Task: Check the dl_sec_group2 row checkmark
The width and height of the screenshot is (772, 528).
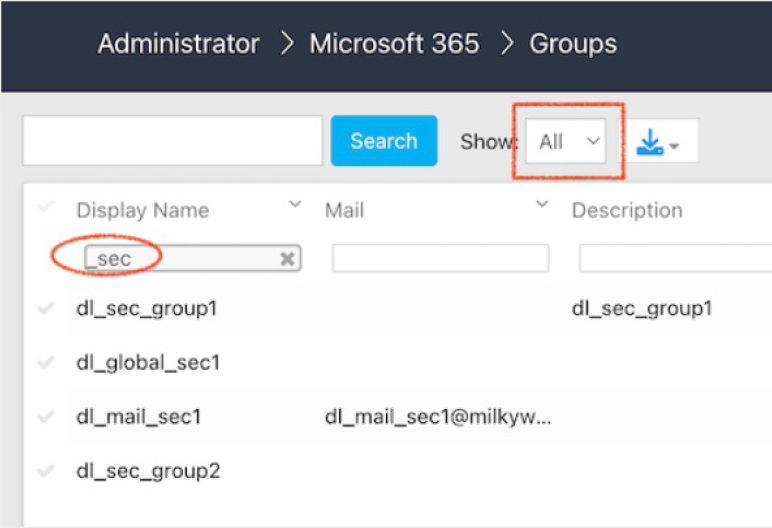Action: click(45, 471)
